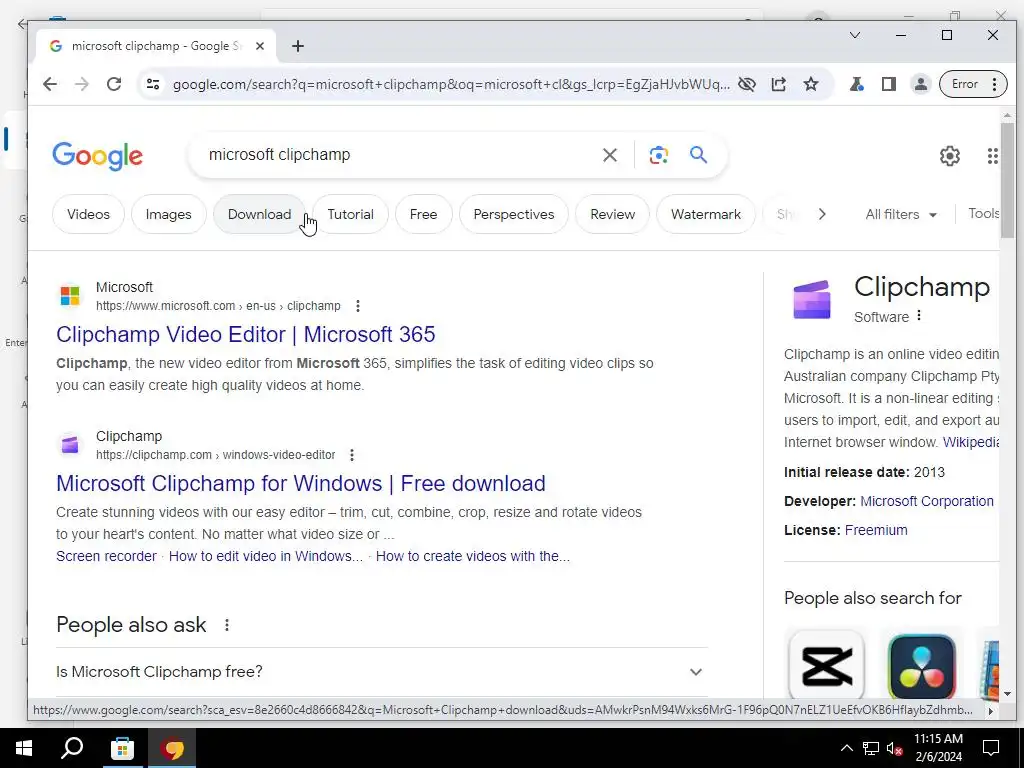This screenshot has height=768, width=1024.
Task: Click the Chrome taskbar icon
Action: 172,748
